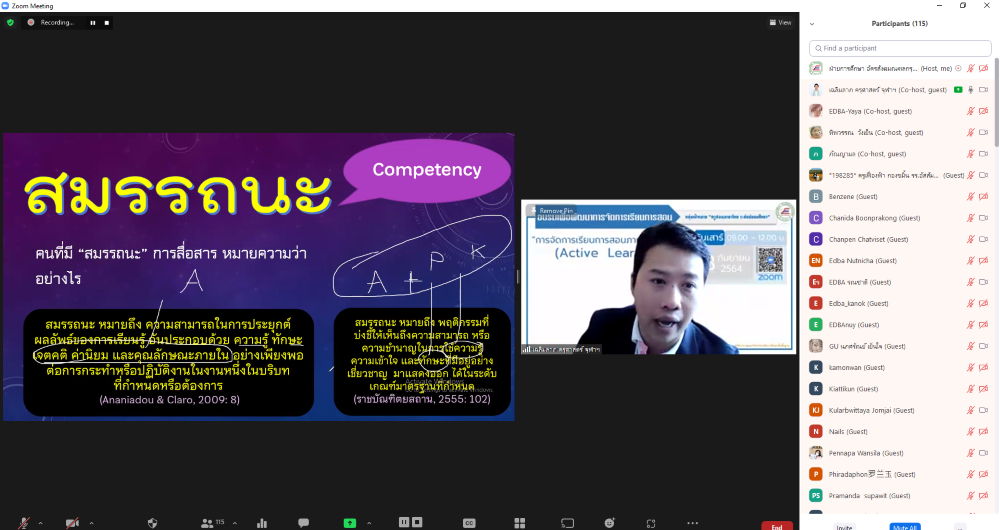End the meeting with red End button
Image resolution: width=1000 pixels, height=530 pixels.
coord(777,526)
